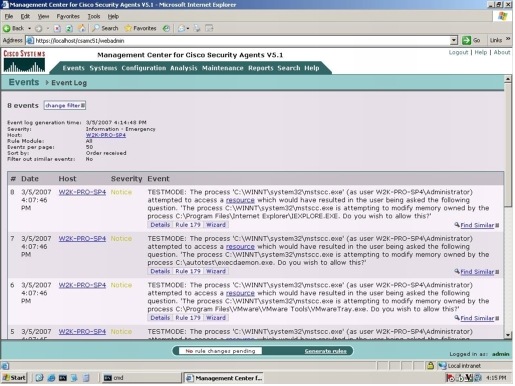Screen dimensions: 515x386
Task: Click Find Similar for event 7
Action: tap(477, 272)
